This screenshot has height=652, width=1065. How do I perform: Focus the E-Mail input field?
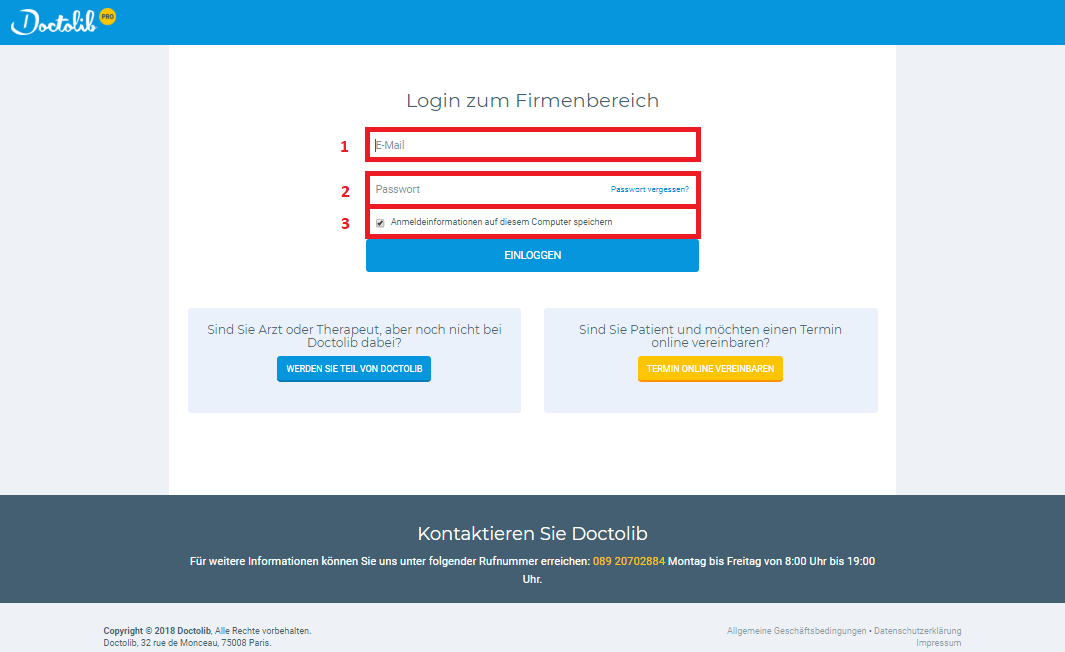point(532,145)
